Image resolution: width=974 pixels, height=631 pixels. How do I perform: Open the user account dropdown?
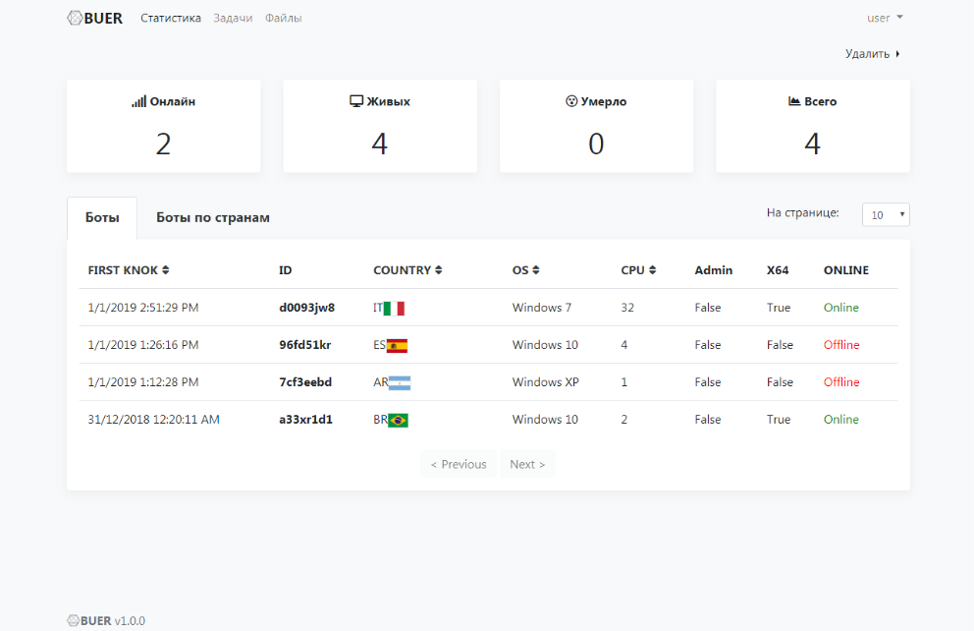pos(885,18)
